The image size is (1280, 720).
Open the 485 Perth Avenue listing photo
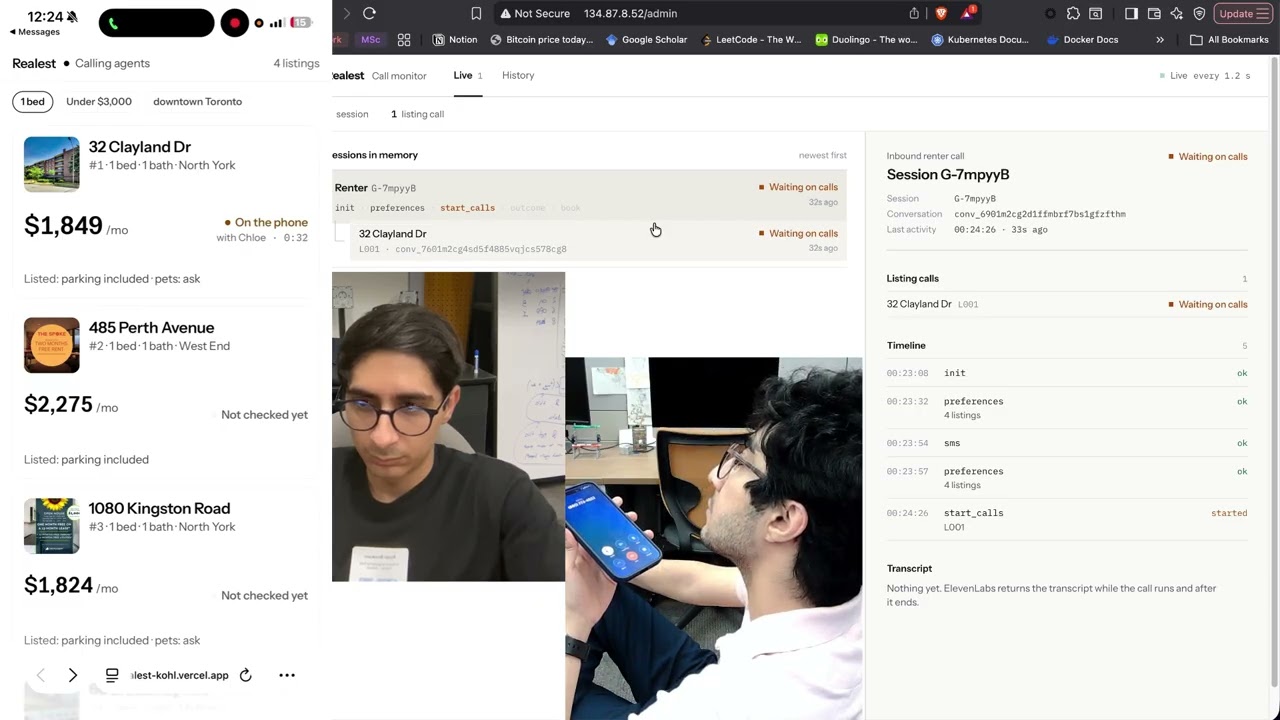52,345
